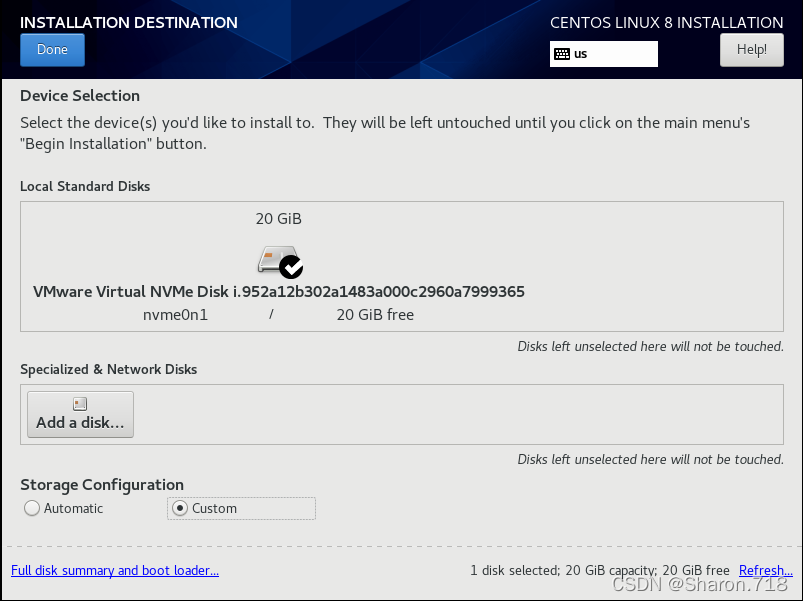Open the Help! documentation button
The height and width of the screenshot is (601, 803).
pyautogui.click(x=751, y=50)
